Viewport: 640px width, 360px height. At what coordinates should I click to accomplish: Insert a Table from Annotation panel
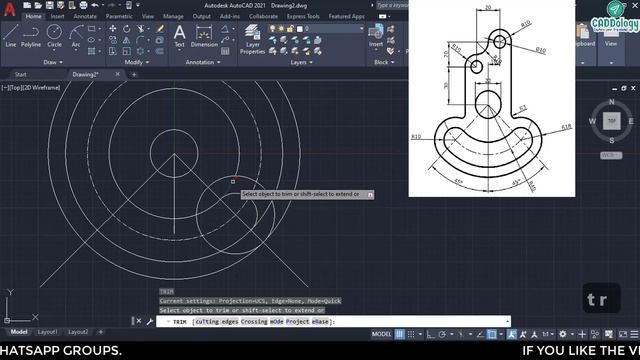pyautogui.click(x=225, y=51)
